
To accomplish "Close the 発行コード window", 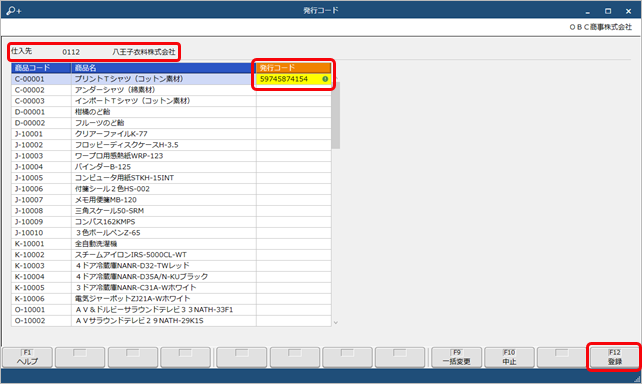I will [628, 11].
